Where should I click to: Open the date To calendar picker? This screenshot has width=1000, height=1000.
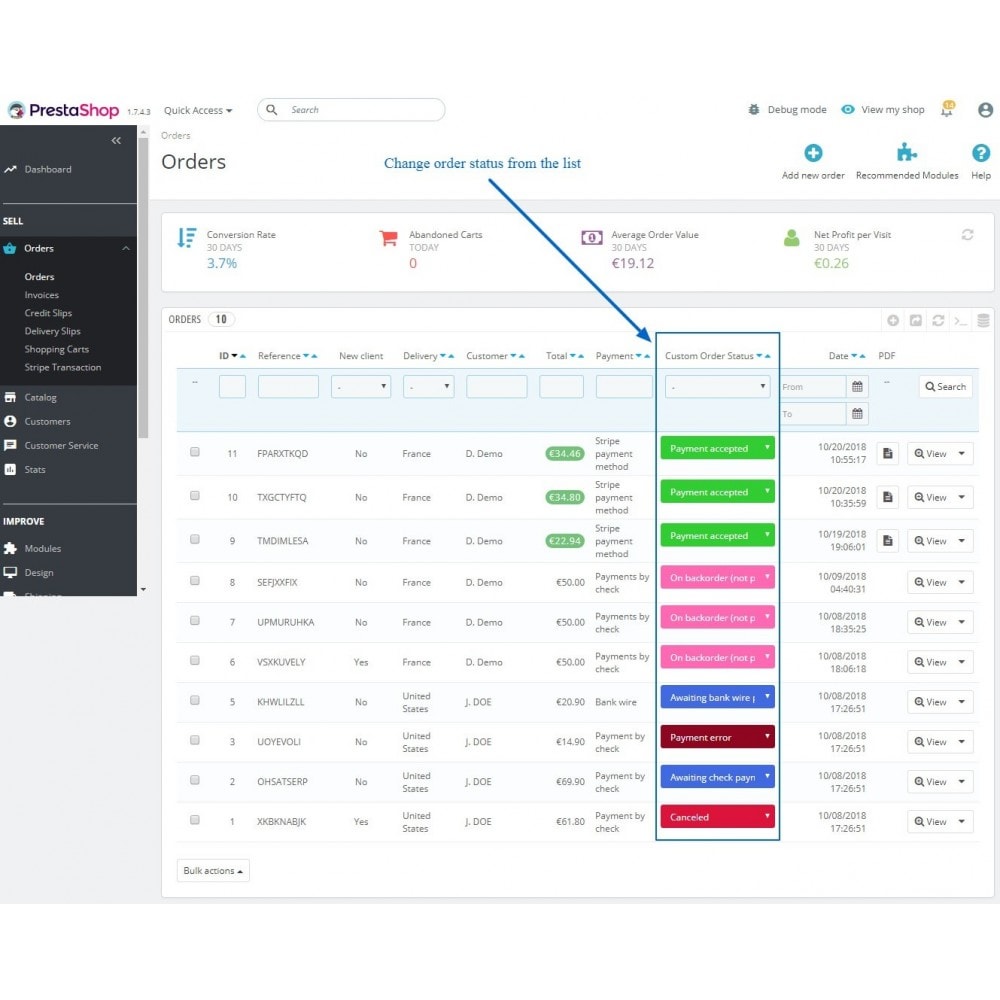[857, 414]
